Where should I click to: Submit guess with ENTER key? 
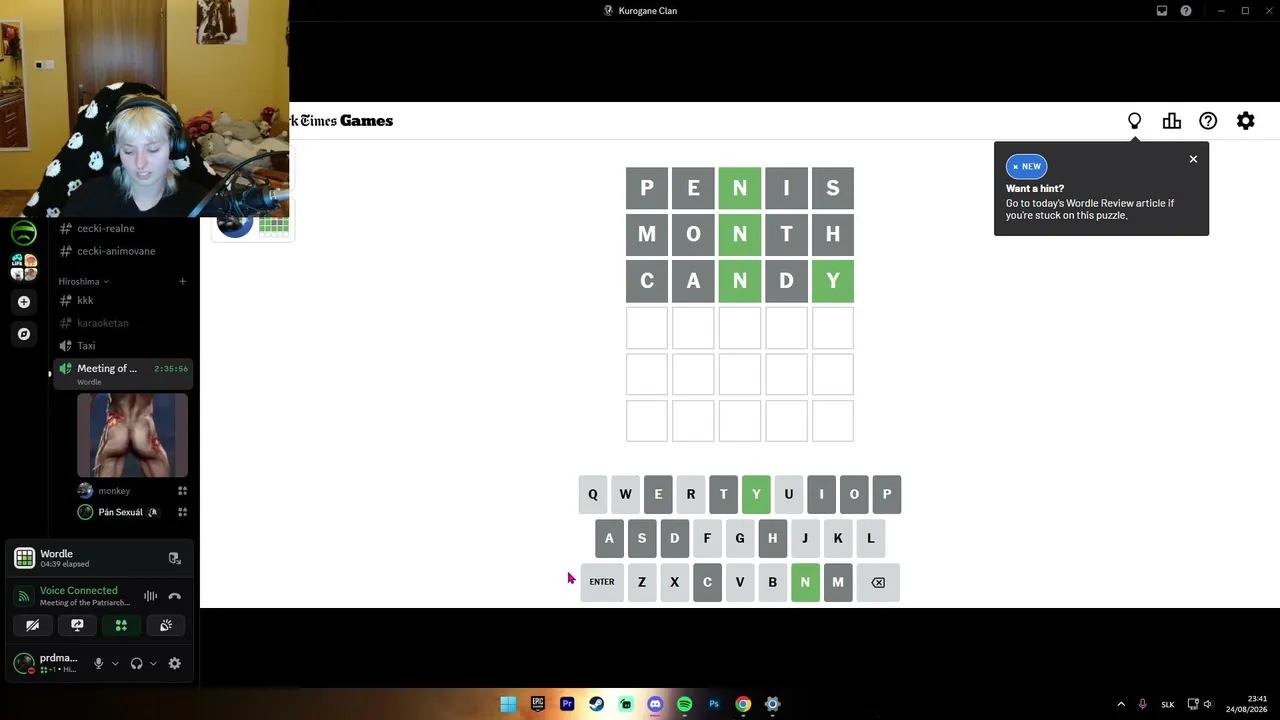point(602,582)
